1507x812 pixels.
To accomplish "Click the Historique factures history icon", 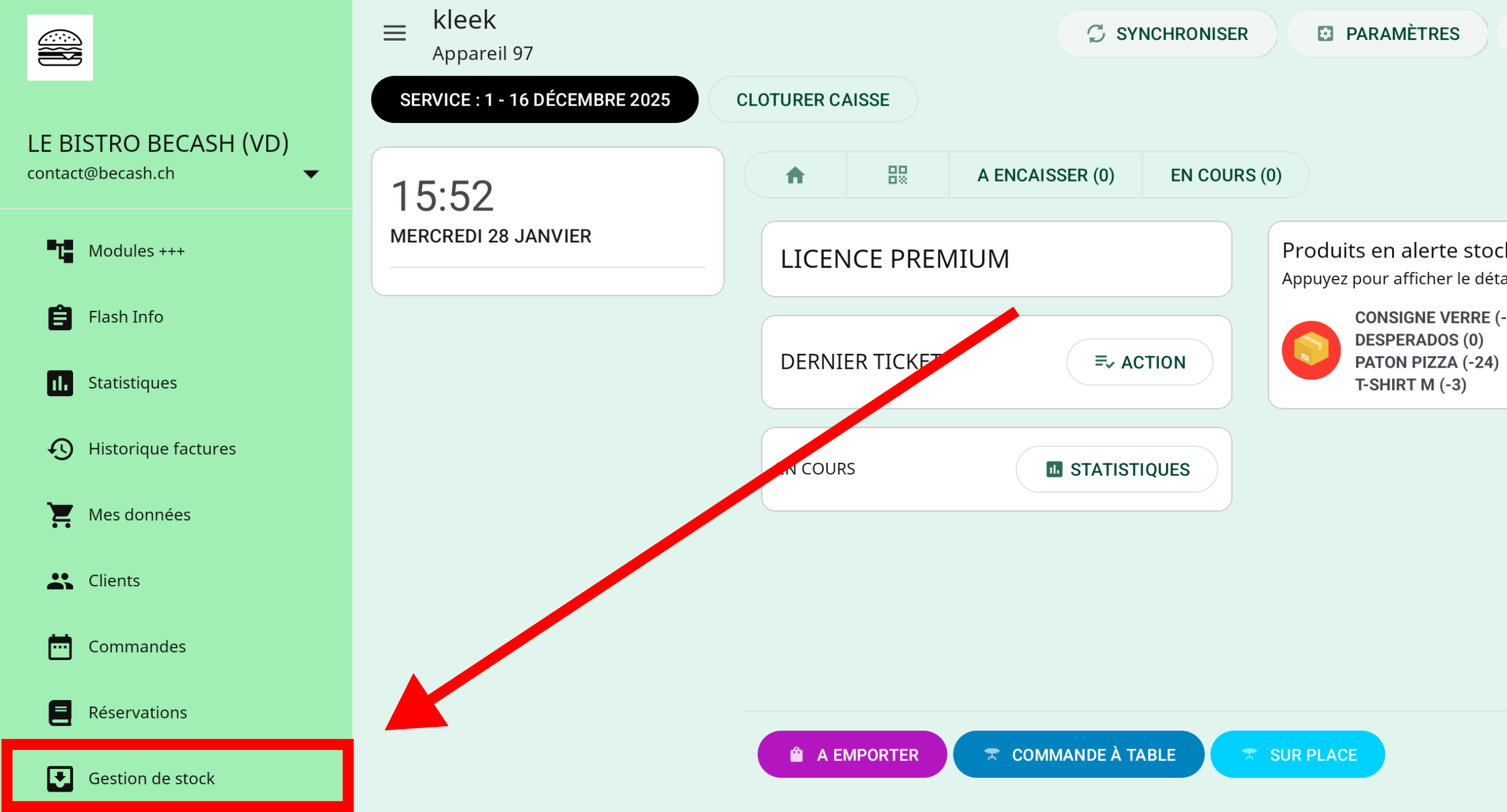I will [60, 449].
